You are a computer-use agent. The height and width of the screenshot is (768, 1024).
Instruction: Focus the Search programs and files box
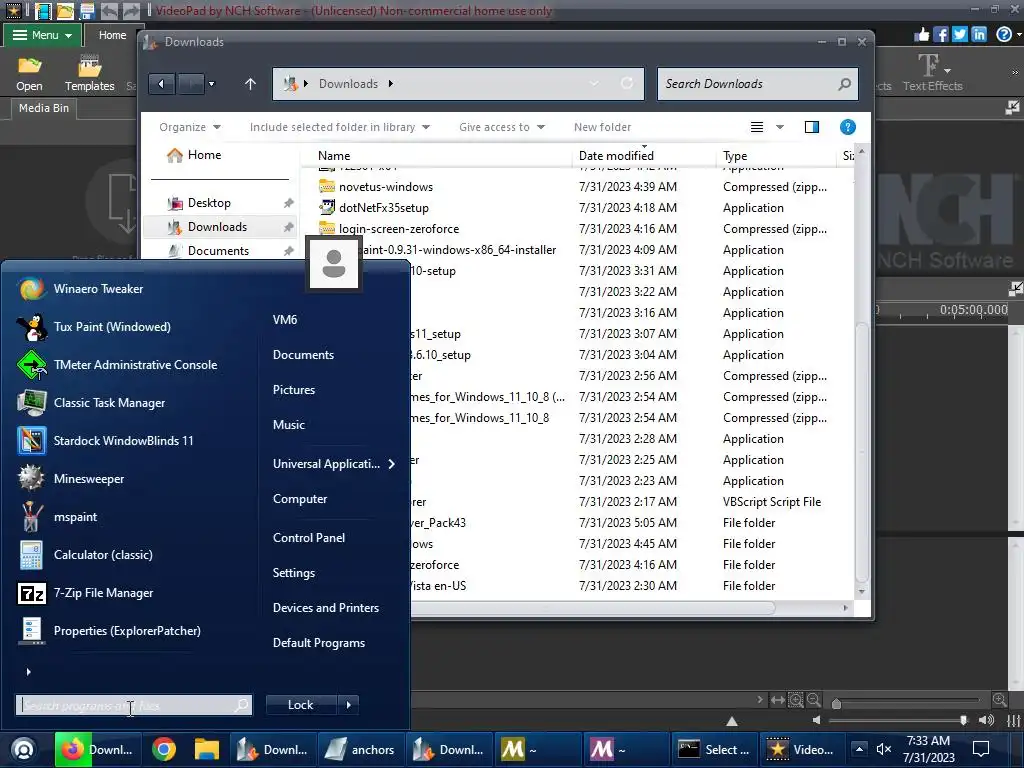point(133,705)
